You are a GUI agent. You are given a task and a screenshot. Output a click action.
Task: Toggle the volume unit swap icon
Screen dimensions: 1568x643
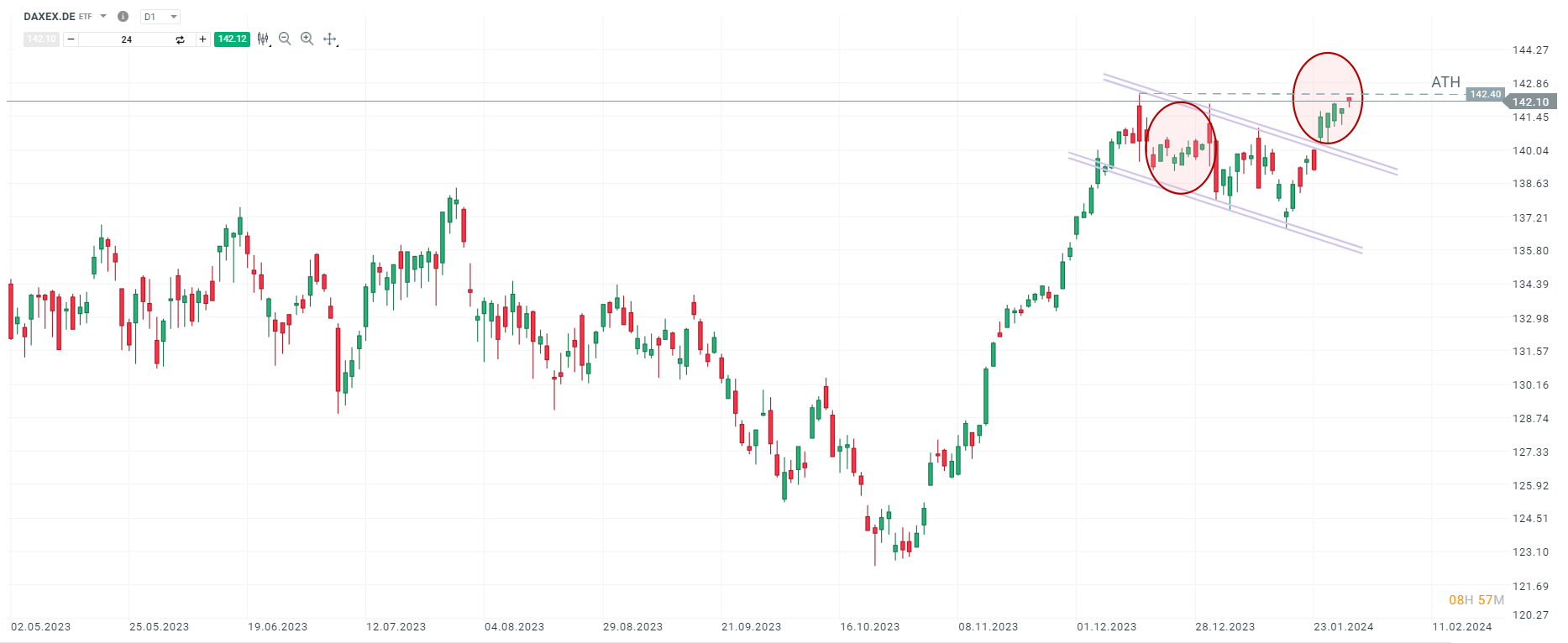[x=180, y=39]
